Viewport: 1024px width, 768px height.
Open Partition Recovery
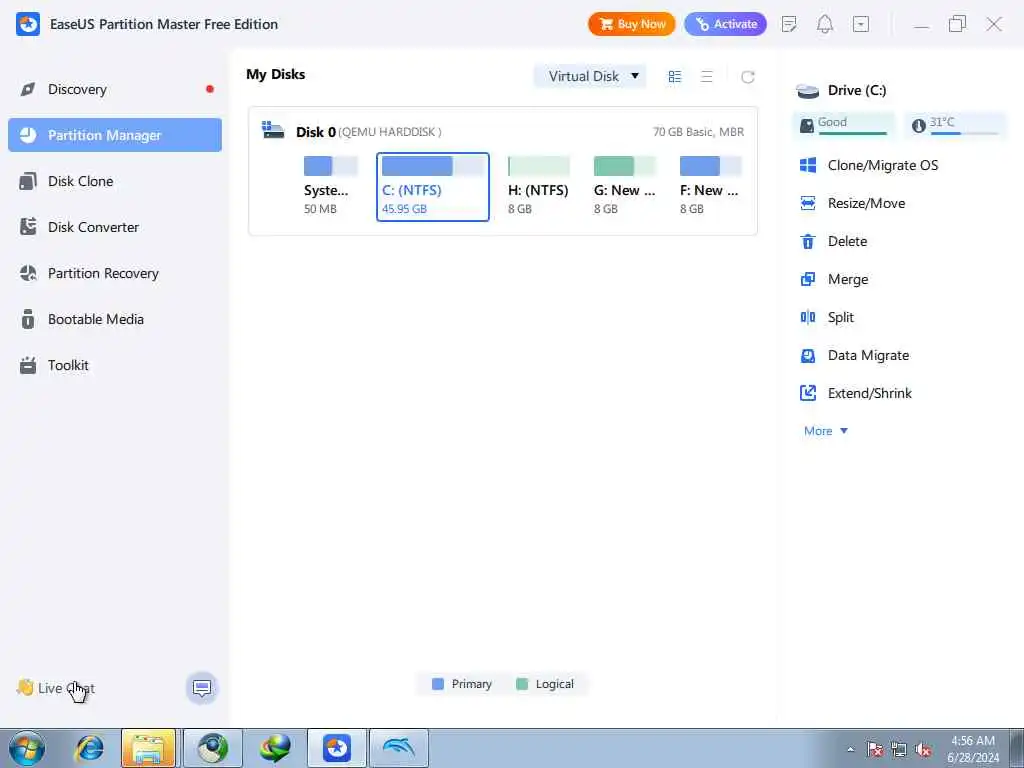tap(114, 273)
